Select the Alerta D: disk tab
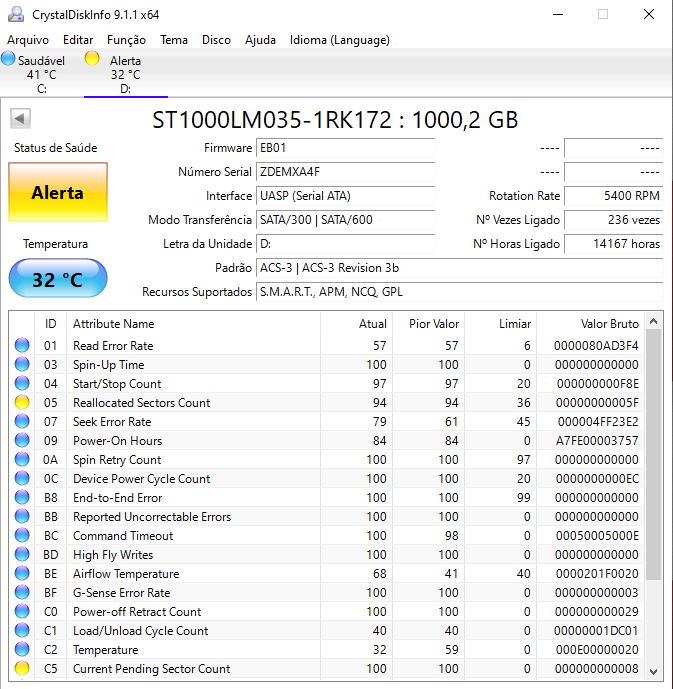The image size is (673, 689). [126, 74]
